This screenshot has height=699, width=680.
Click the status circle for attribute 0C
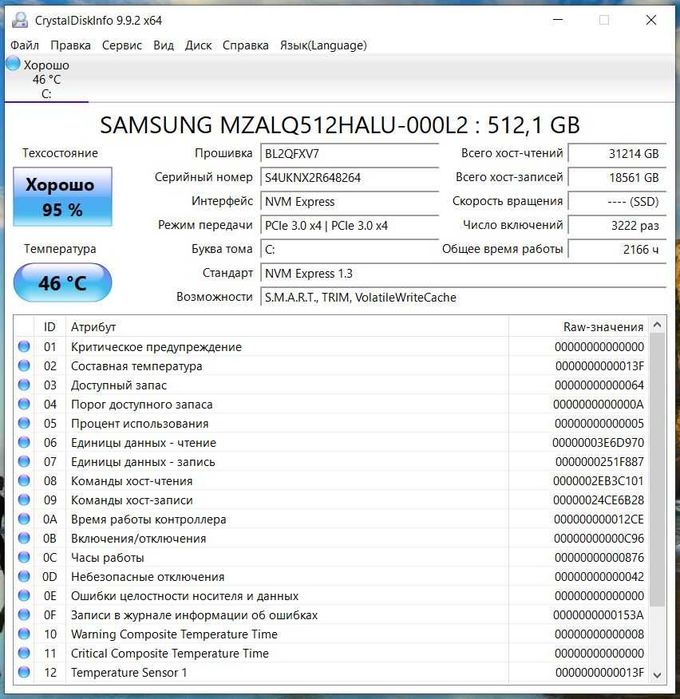24,557
